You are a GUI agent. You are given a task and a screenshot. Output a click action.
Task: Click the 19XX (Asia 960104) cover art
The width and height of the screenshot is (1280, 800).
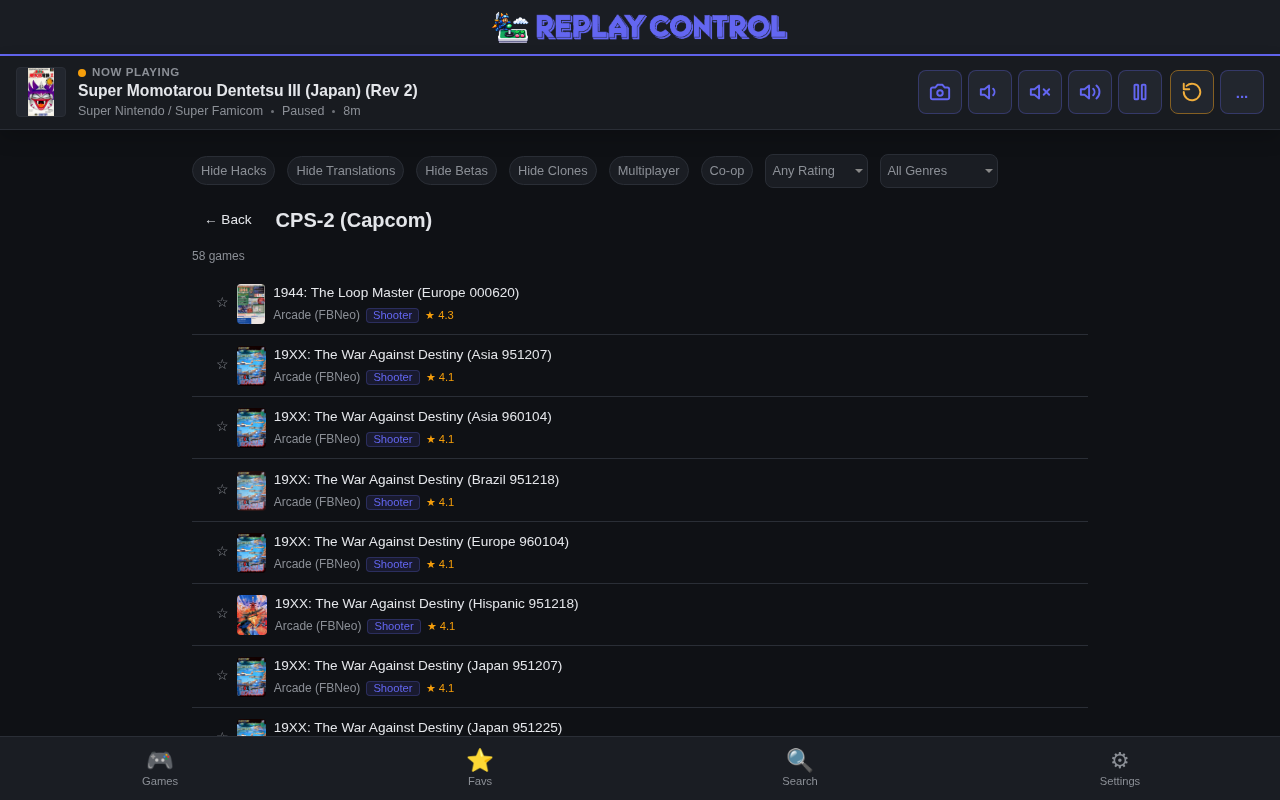tap(251, 428)
